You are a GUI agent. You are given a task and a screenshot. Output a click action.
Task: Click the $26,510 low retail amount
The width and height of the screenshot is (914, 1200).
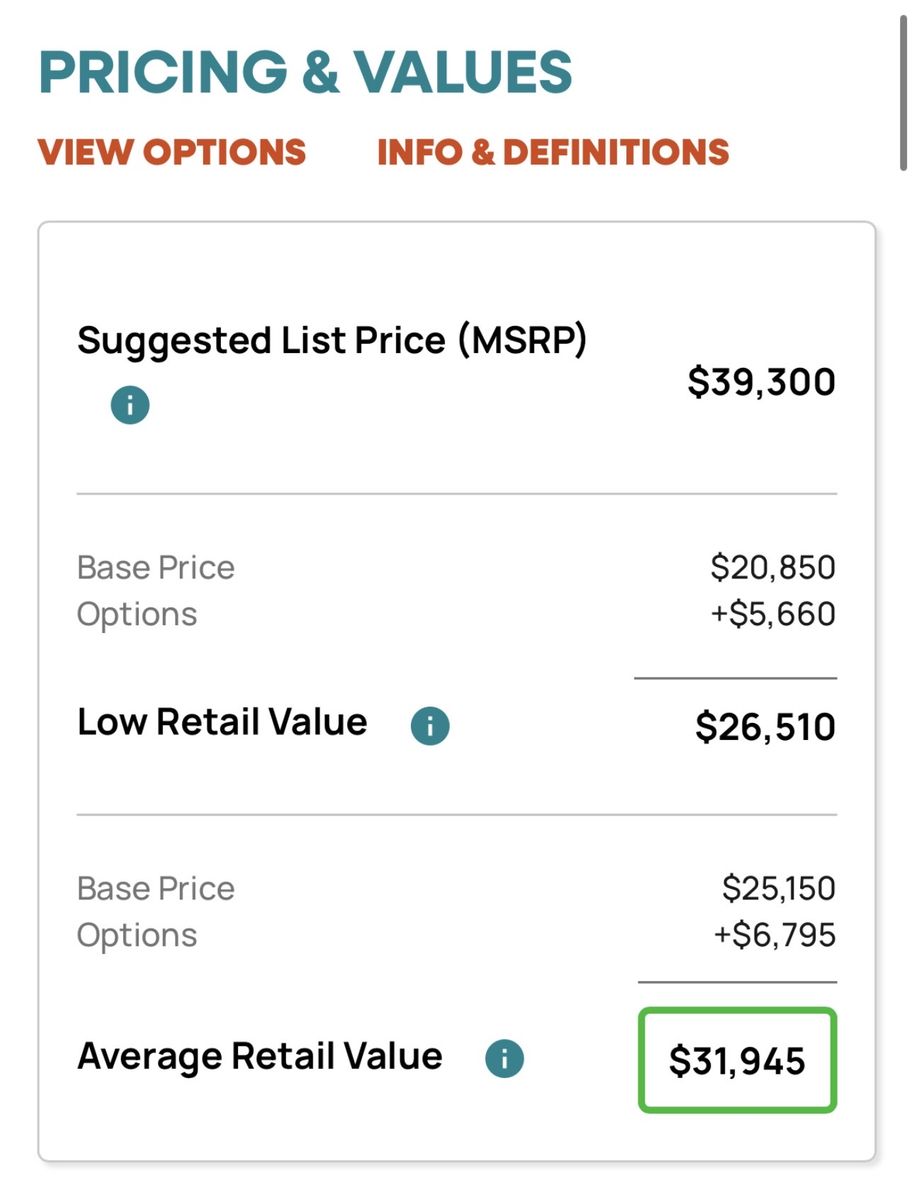(x=765, y=727)
